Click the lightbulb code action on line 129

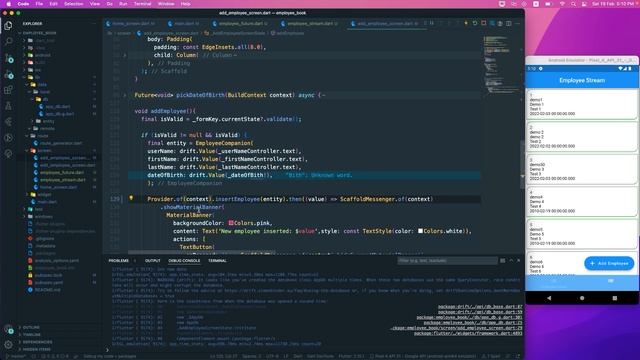pos(131,198)
